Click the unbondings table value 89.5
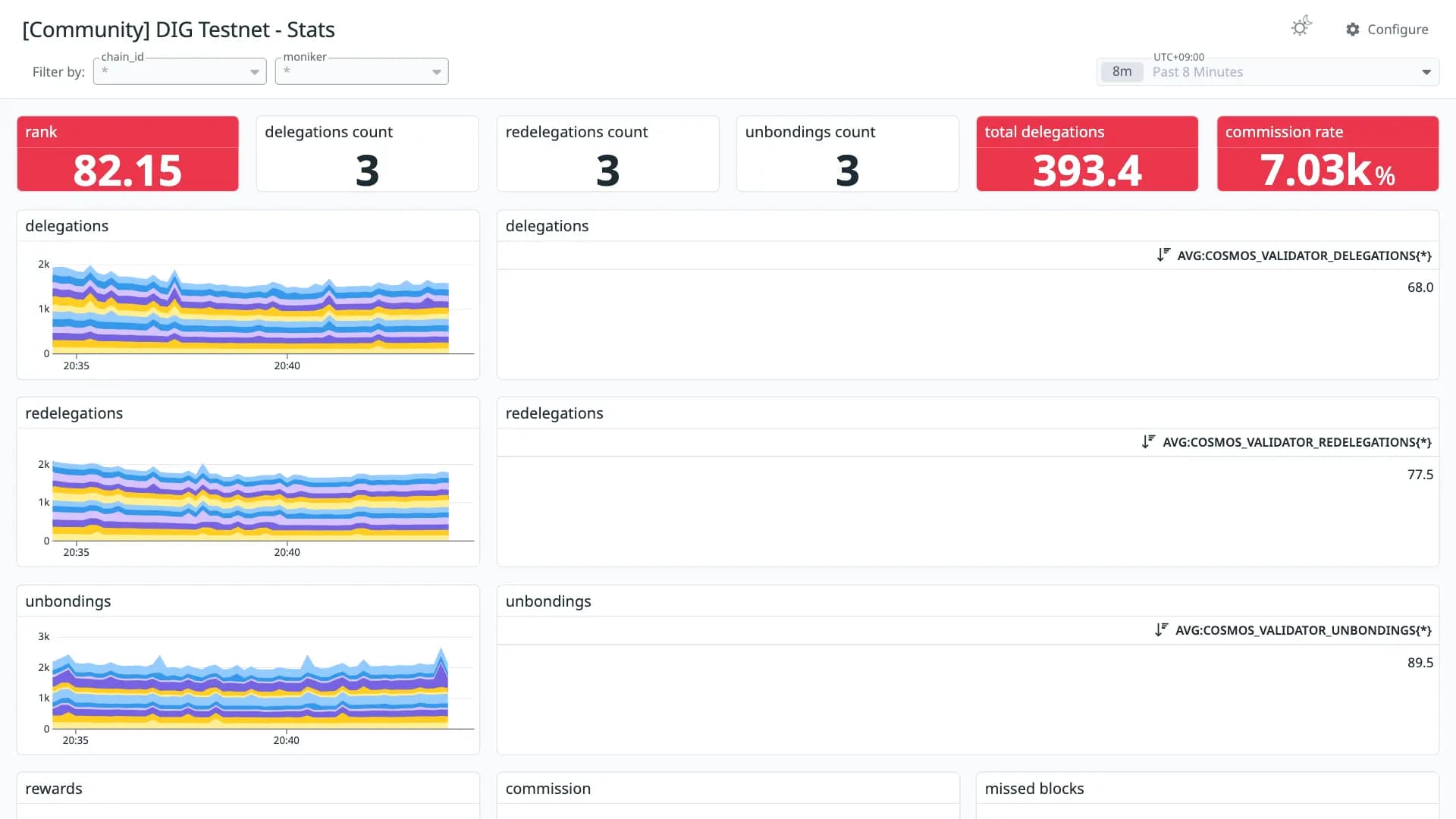The image size is (1456, 819). click(1420, 663)
